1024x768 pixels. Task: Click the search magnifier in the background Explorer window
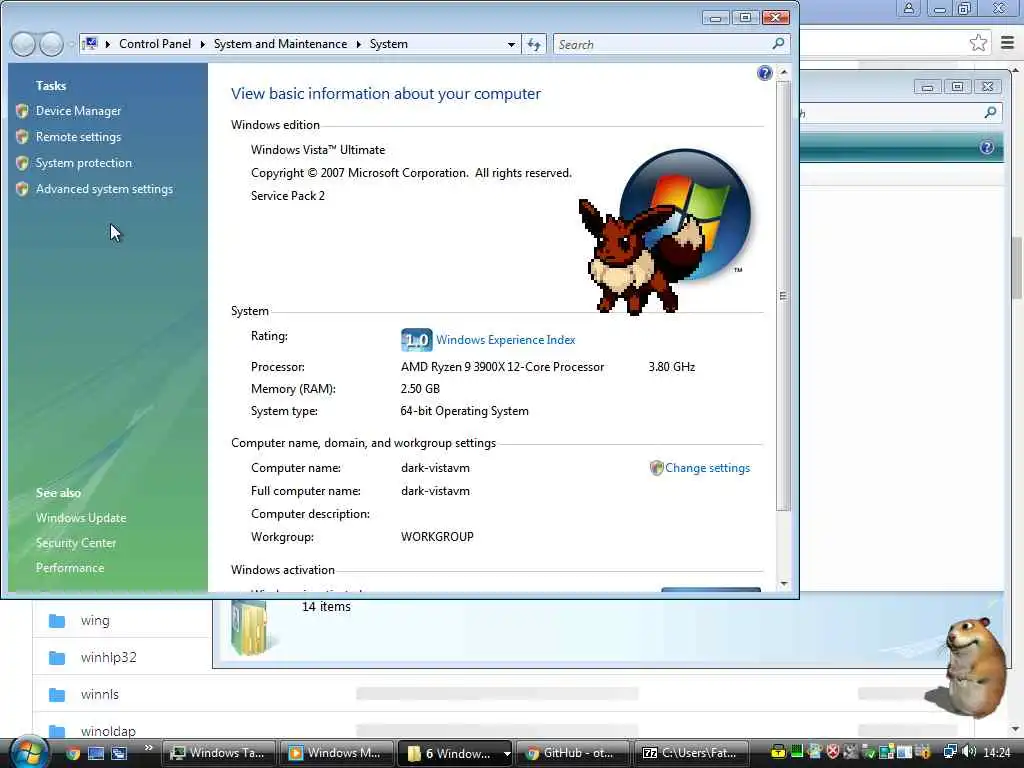point(991,112)
